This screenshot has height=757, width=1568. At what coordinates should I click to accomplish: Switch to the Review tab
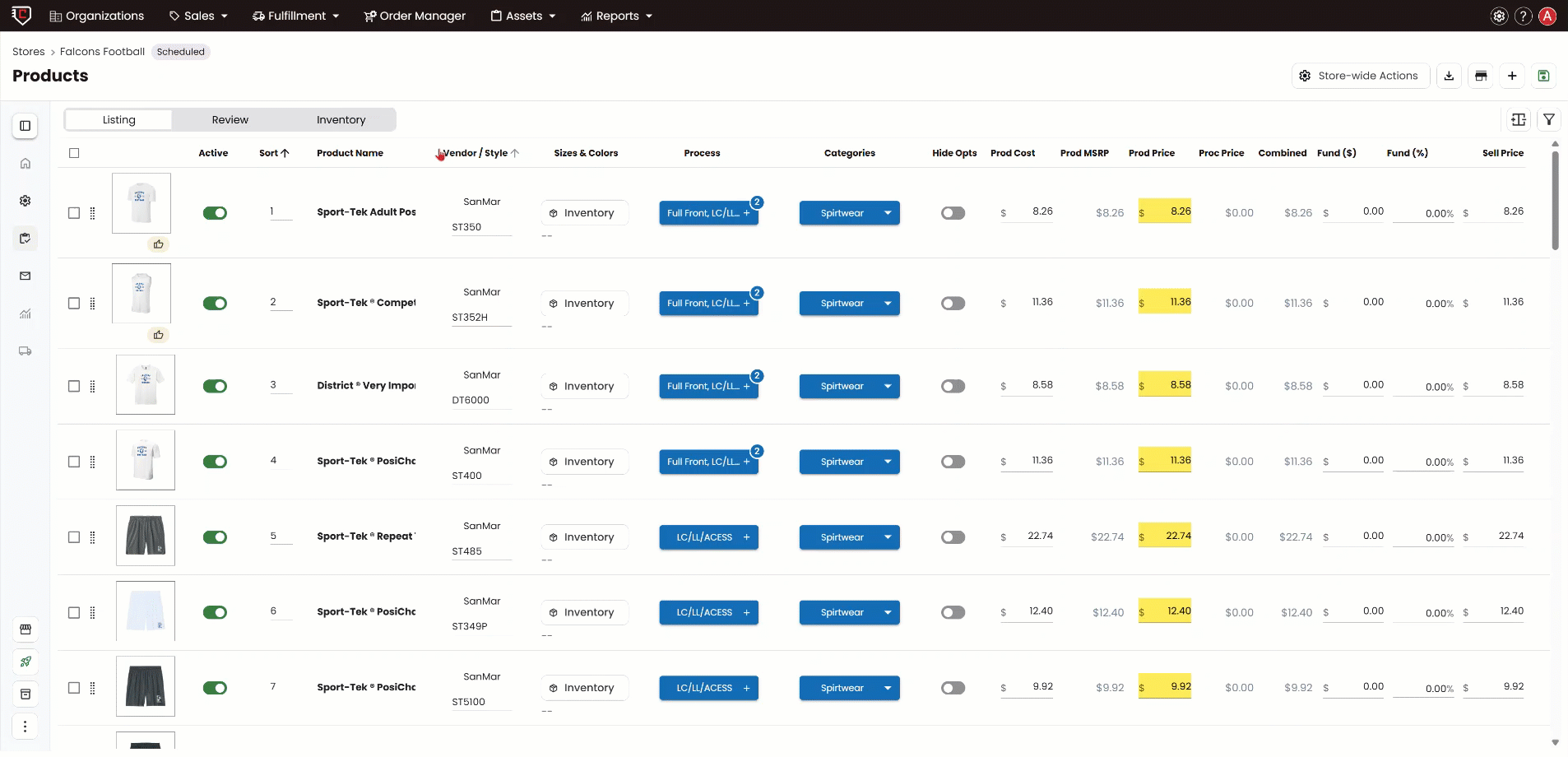coord(230,120)
